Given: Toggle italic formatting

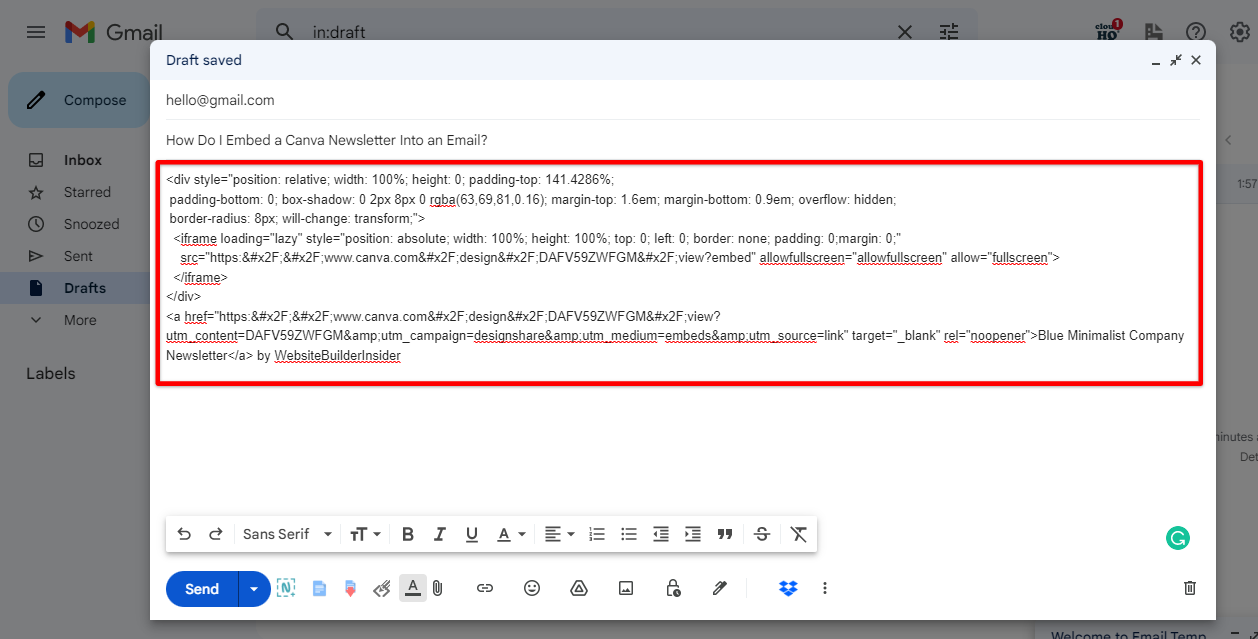Looking at the screenshot, I should (439, 534).
